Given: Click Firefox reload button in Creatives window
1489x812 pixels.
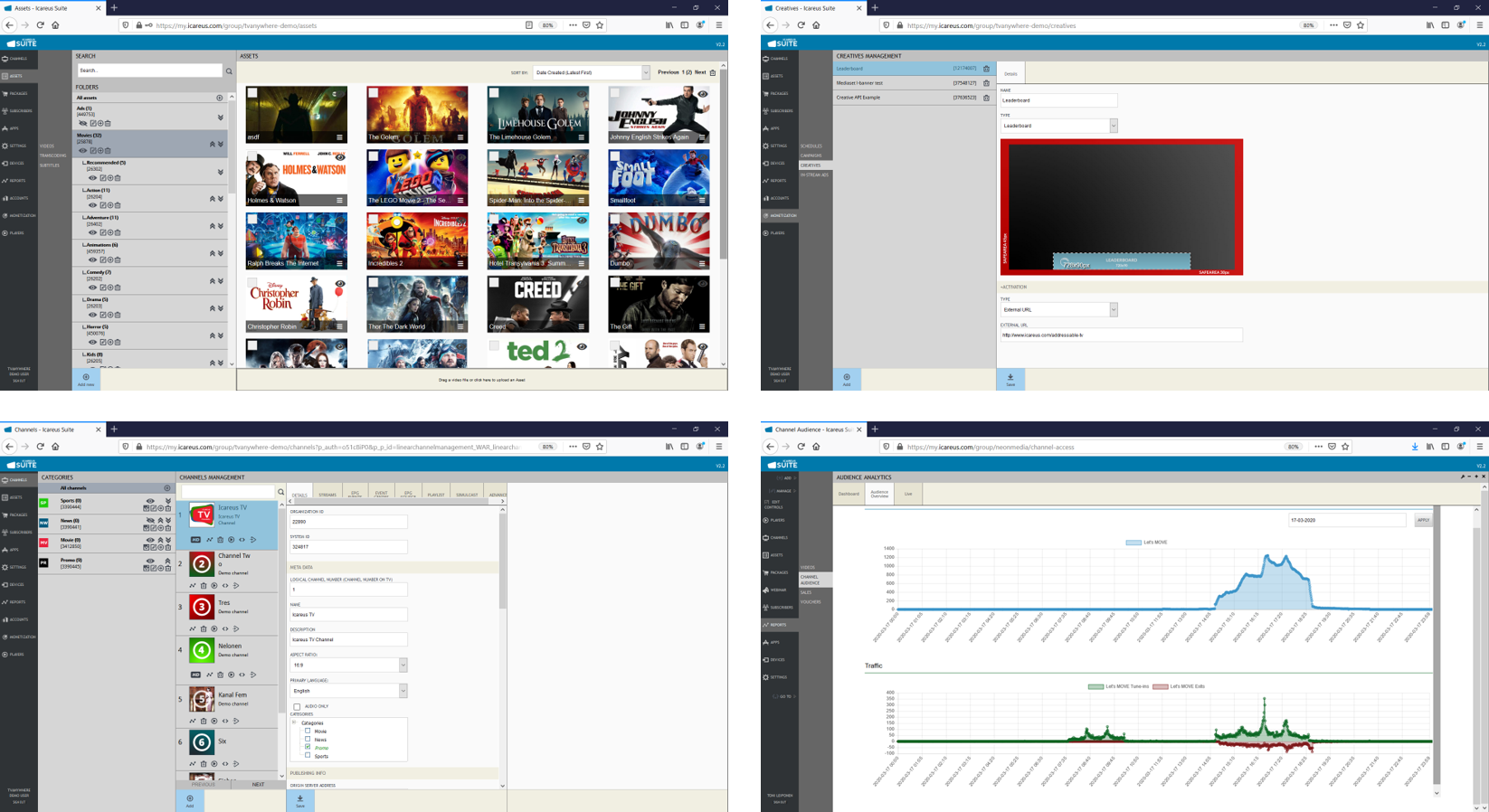Looking at the screenshot, I should point(801,25).
